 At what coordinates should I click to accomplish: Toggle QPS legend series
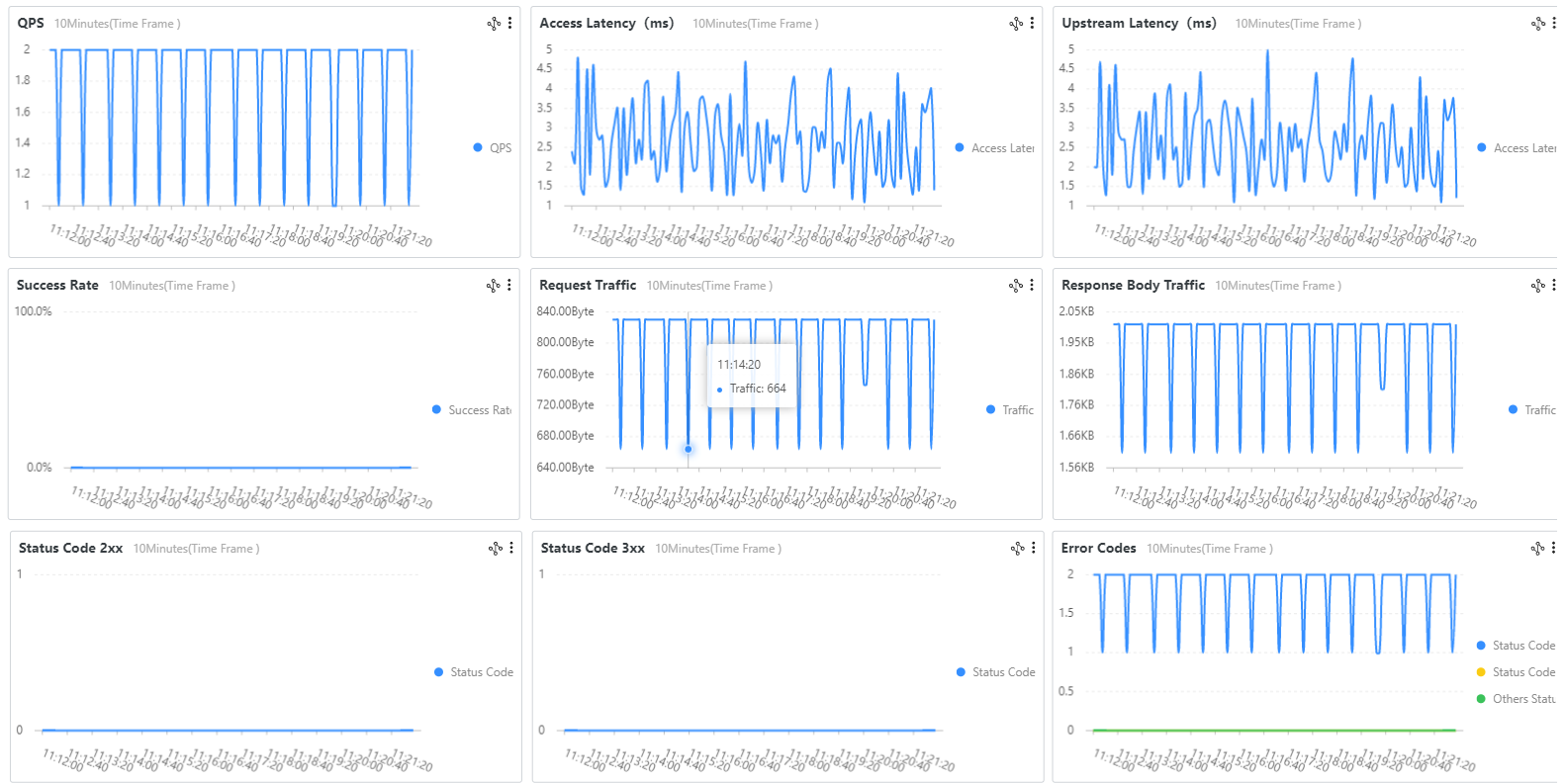(493, 147)
